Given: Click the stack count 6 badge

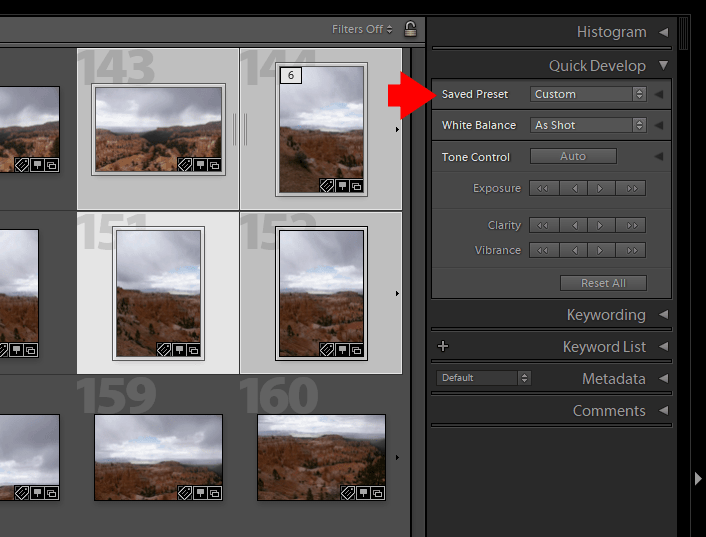Looking at the screenshot, I should click(x=291, y=75).
